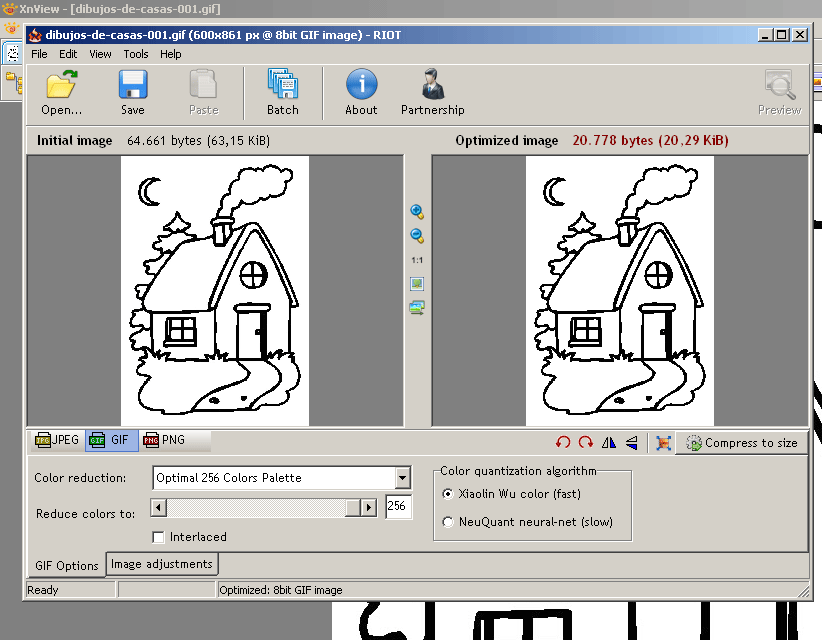Click the Reduce colors slider thumb
The width and height of the screenshot is (822, 640).
tap(353, 507)
